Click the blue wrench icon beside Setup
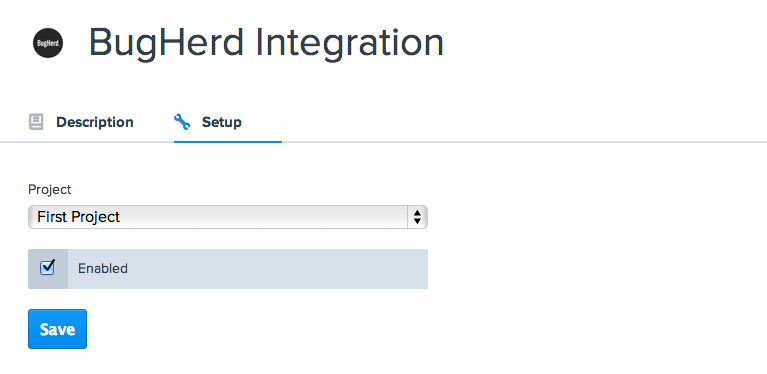The height and width of the screenshot is (374, 767). (182, 122)
